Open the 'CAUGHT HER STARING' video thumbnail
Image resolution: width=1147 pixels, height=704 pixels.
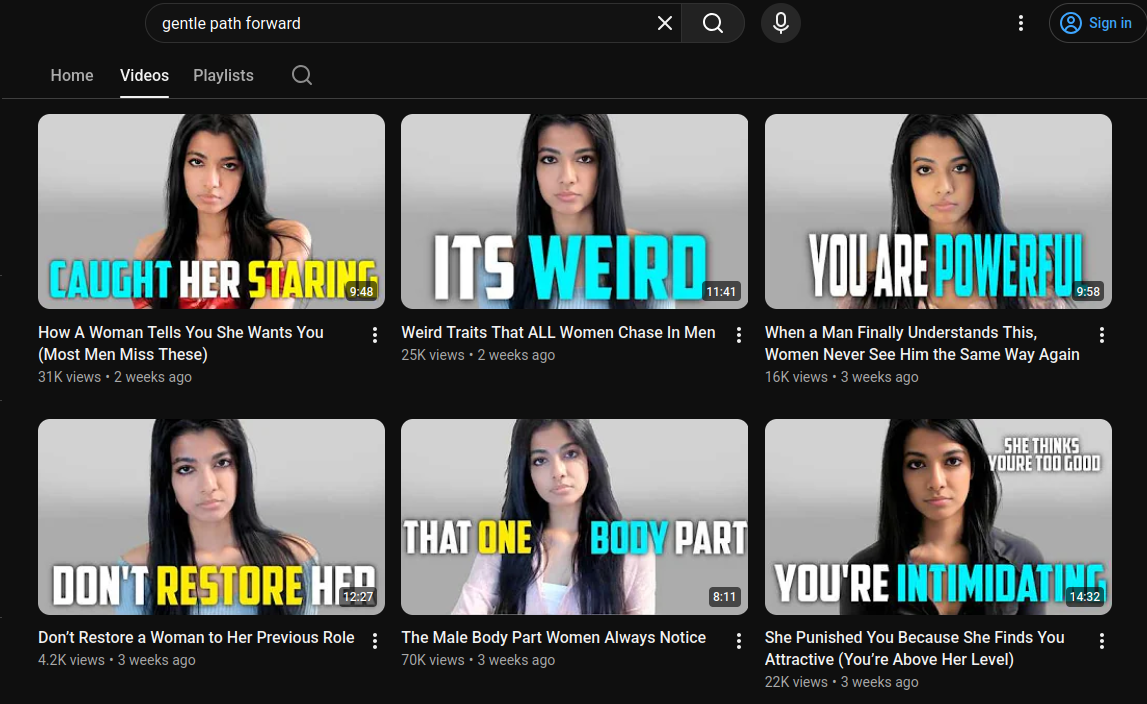tap(211, 211)
